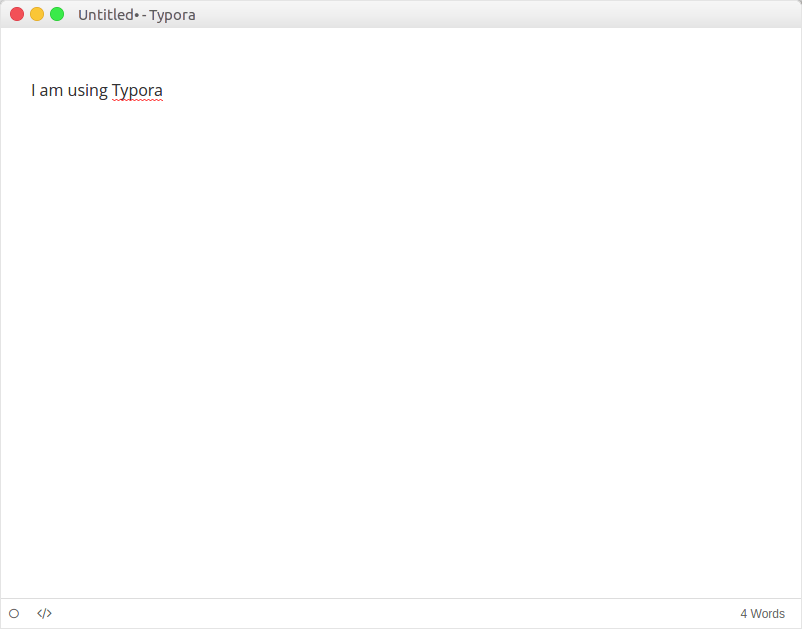Place cursor in the word using
Image resolution: width=802 pixels, height=629 pixels.
(88, 90)
